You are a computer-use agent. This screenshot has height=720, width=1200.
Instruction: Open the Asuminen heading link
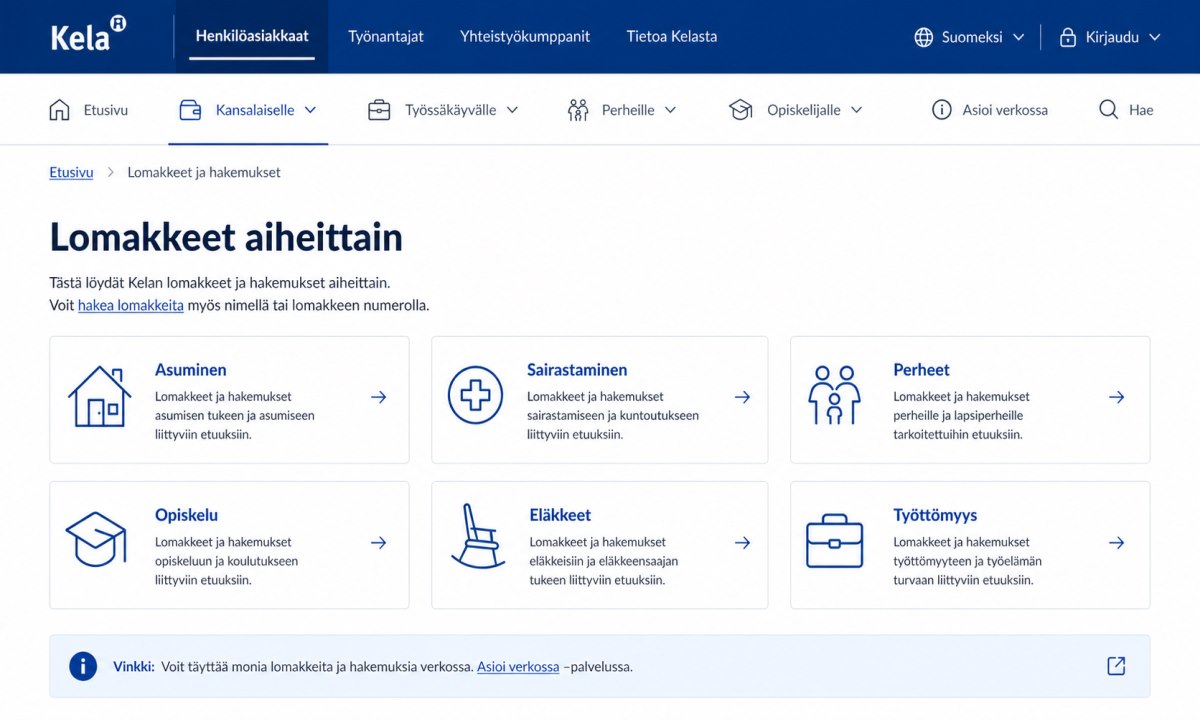pos(191,370)
